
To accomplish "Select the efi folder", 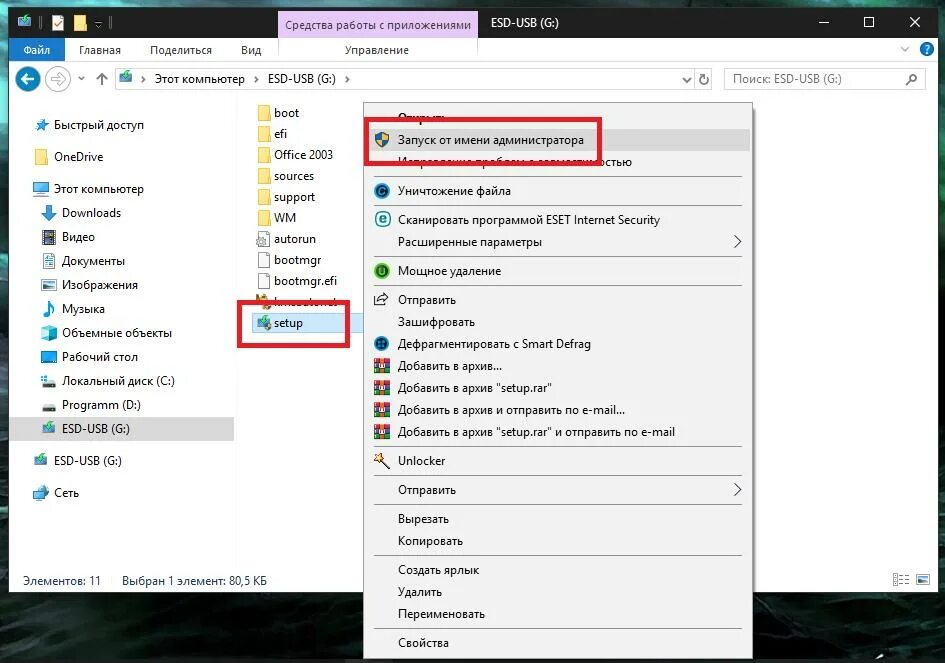I will point(280,134).
